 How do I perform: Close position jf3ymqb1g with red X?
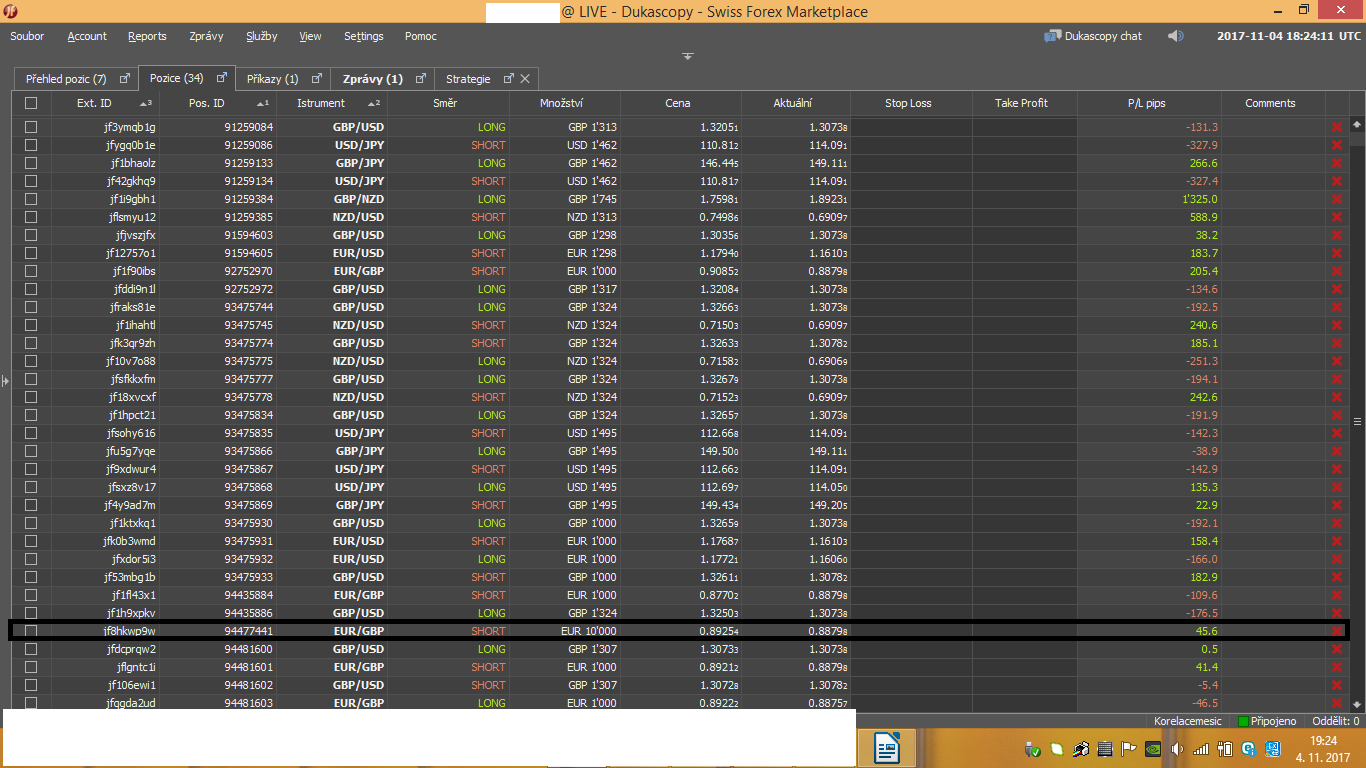[1337, 127]
